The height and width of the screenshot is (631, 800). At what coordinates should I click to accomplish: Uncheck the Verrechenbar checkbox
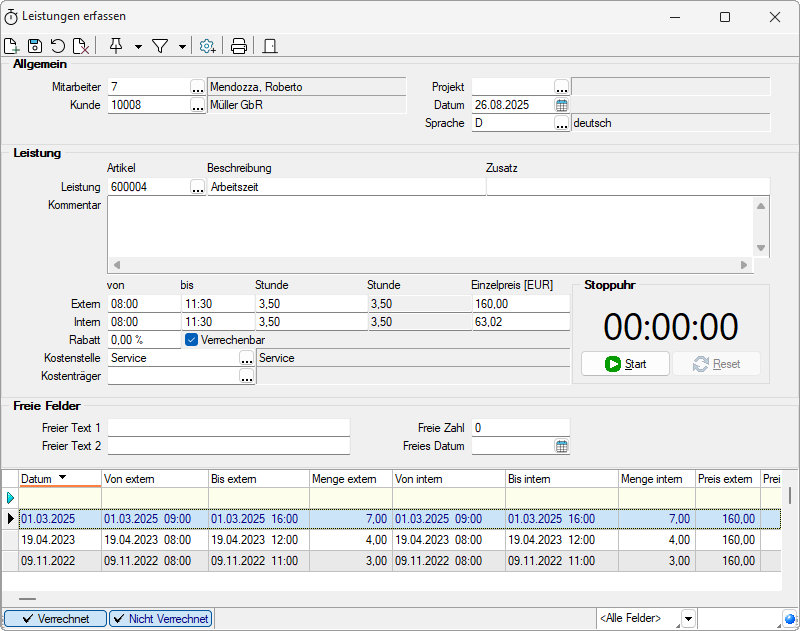[192, 340]
